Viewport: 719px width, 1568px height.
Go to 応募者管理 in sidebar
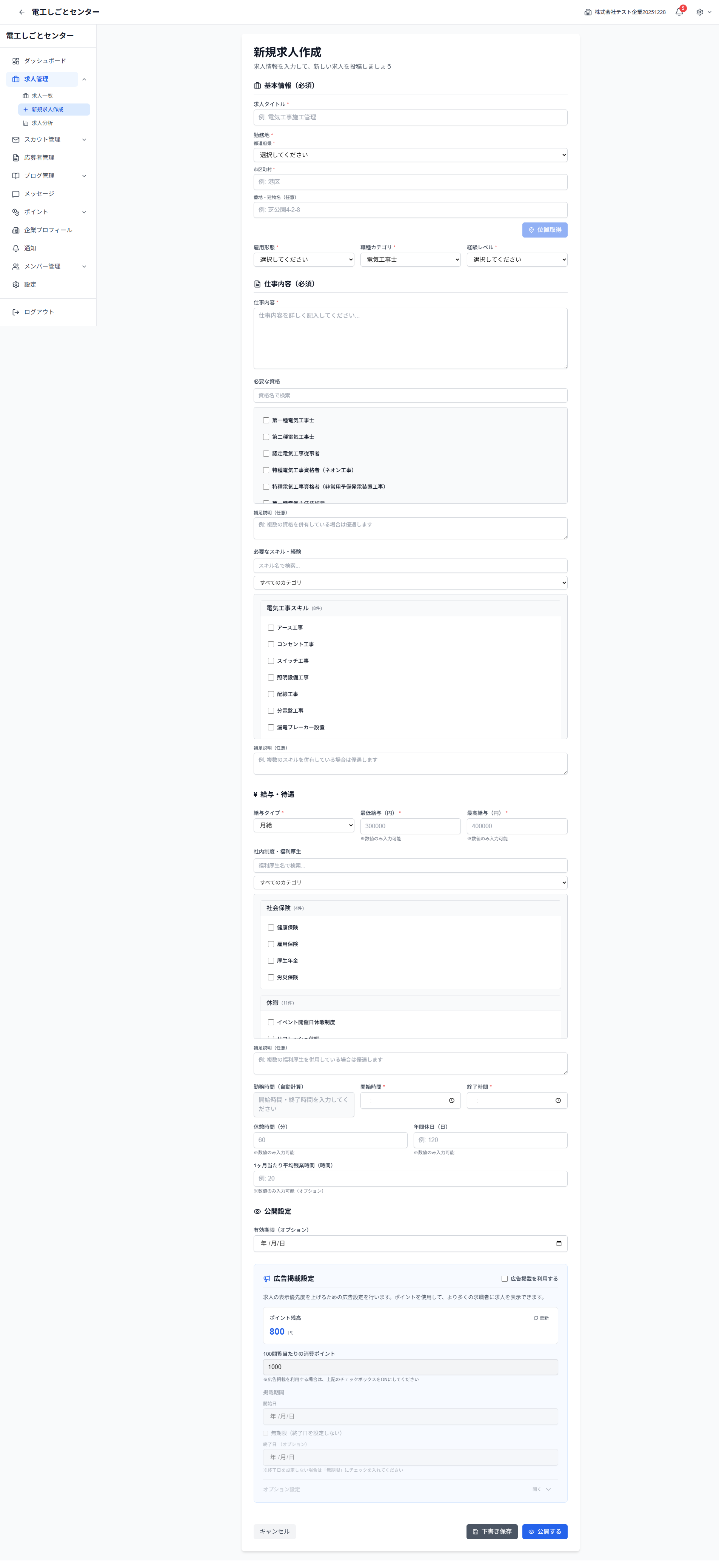click(x=39, y=157)
